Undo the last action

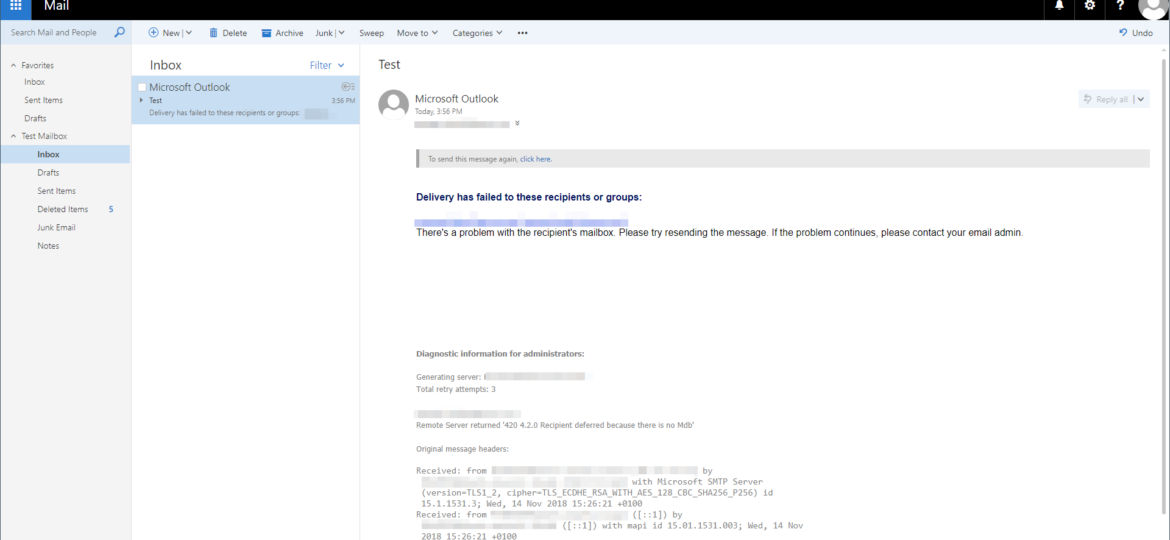tap(1136, 33)
